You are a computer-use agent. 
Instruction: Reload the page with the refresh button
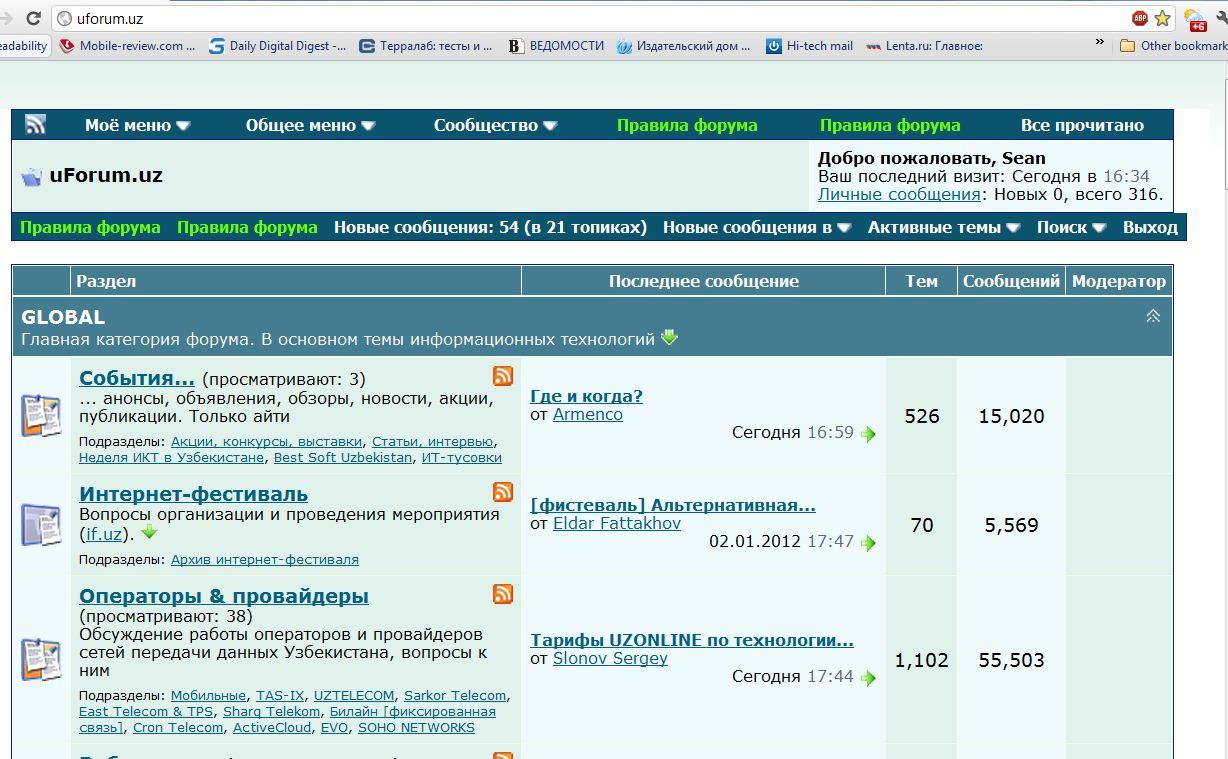click(33, 18)
